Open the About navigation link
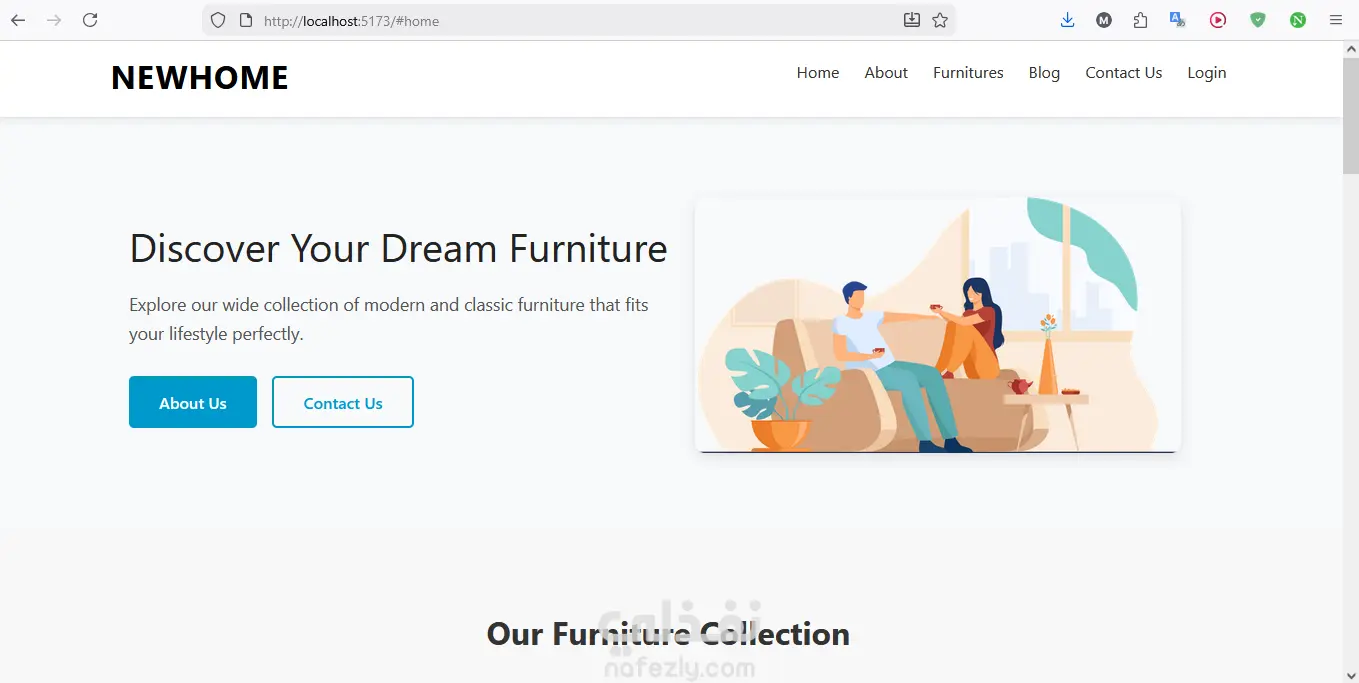Viewport: 1359px width, 683px height. (x=886, y=73)
